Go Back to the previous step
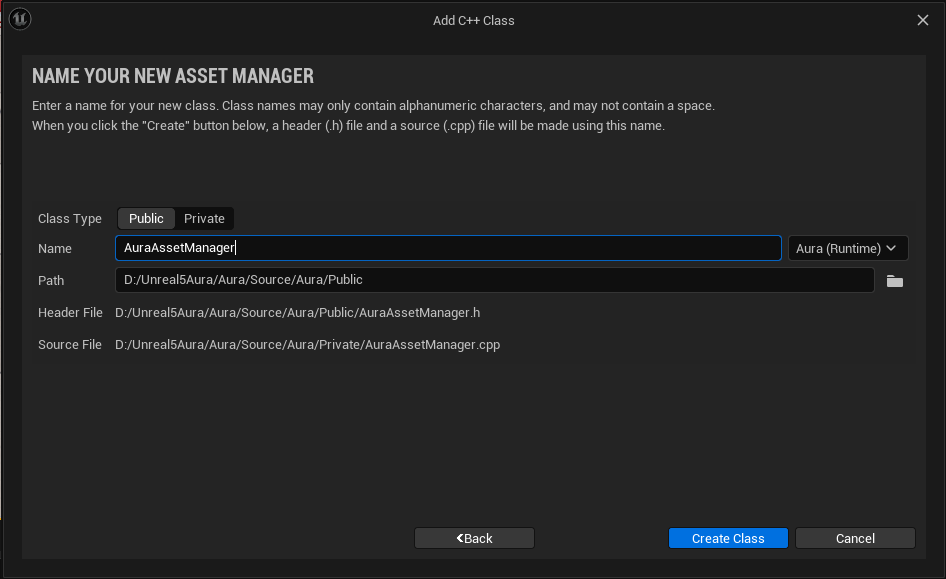 (474, 538)
